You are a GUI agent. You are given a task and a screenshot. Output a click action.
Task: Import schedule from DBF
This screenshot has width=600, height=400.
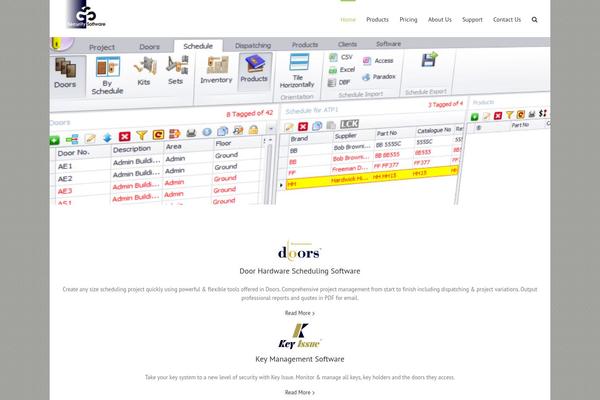click(339, 82)
